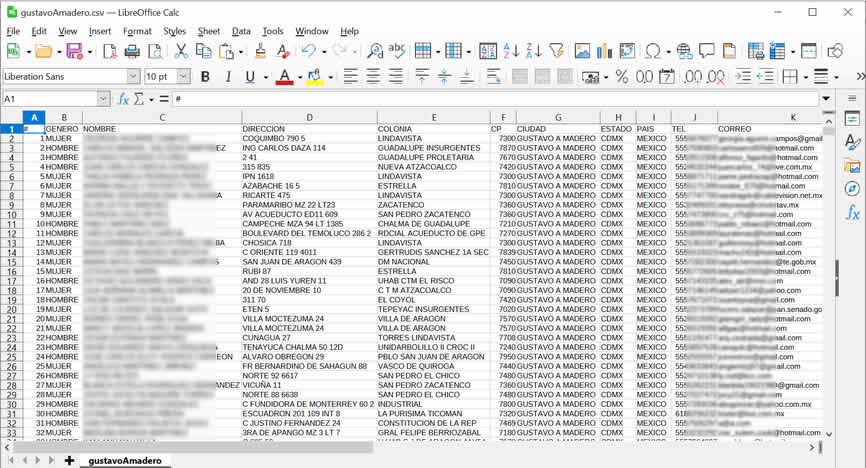This screenshot has height=468, width=866.
Task: Open the Data menu
Action: point(241,31)
